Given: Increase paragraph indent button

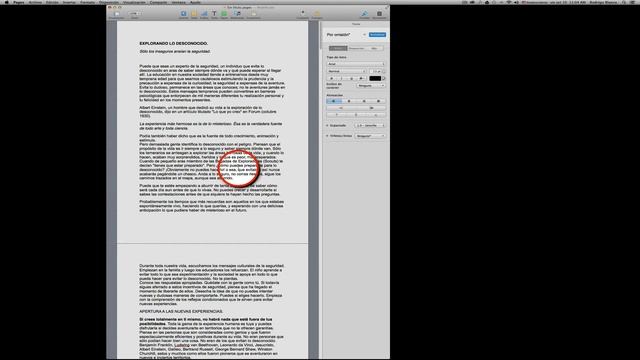Looking at the screenshot, I should pyautogui.click(x=371, y=108).
